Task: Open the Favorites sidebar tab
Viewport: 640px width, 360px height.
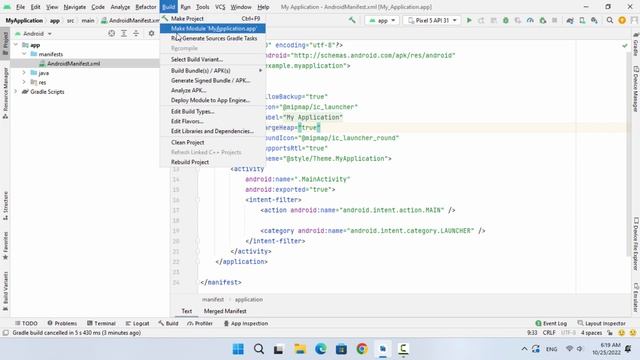Action: click(x=5, y=246)
